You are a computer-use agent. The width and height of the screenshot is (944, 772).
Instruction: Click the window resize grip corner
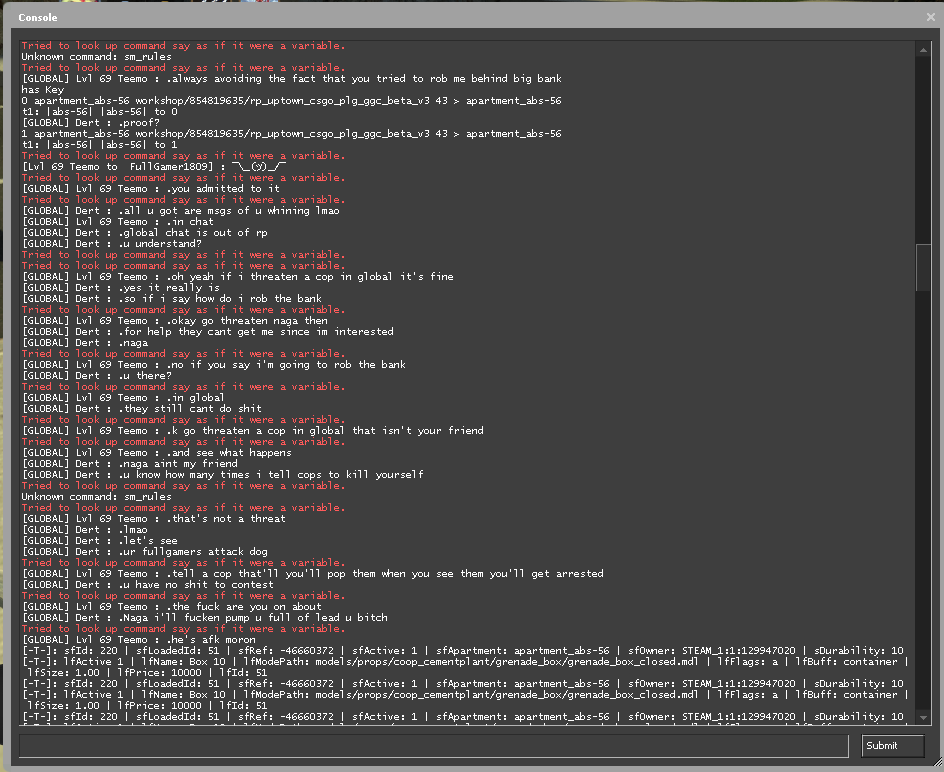(936, 764)
